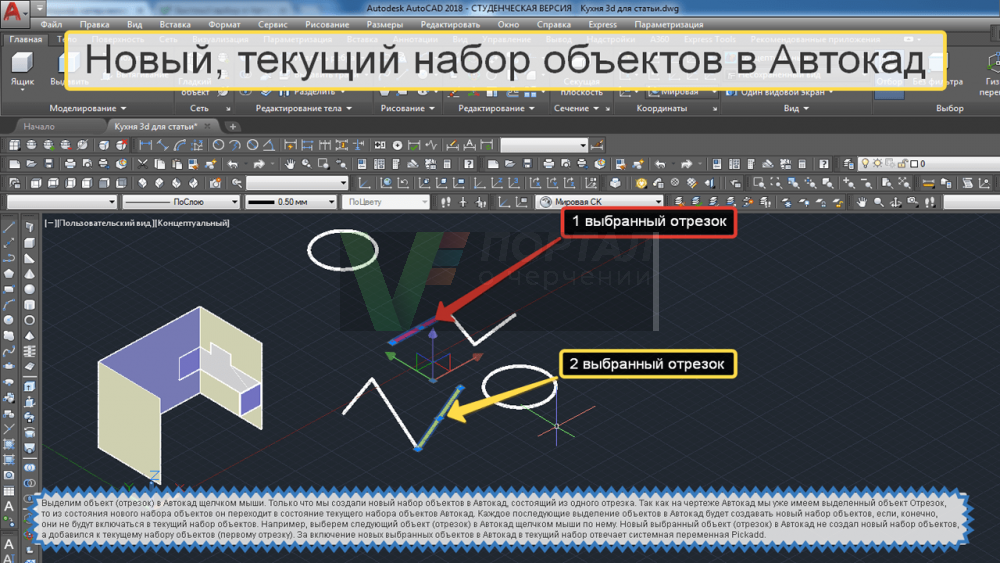Click the Box (Ящик) modeling tool
Viewport: 1000px width, 563px height.
[22, 72]
